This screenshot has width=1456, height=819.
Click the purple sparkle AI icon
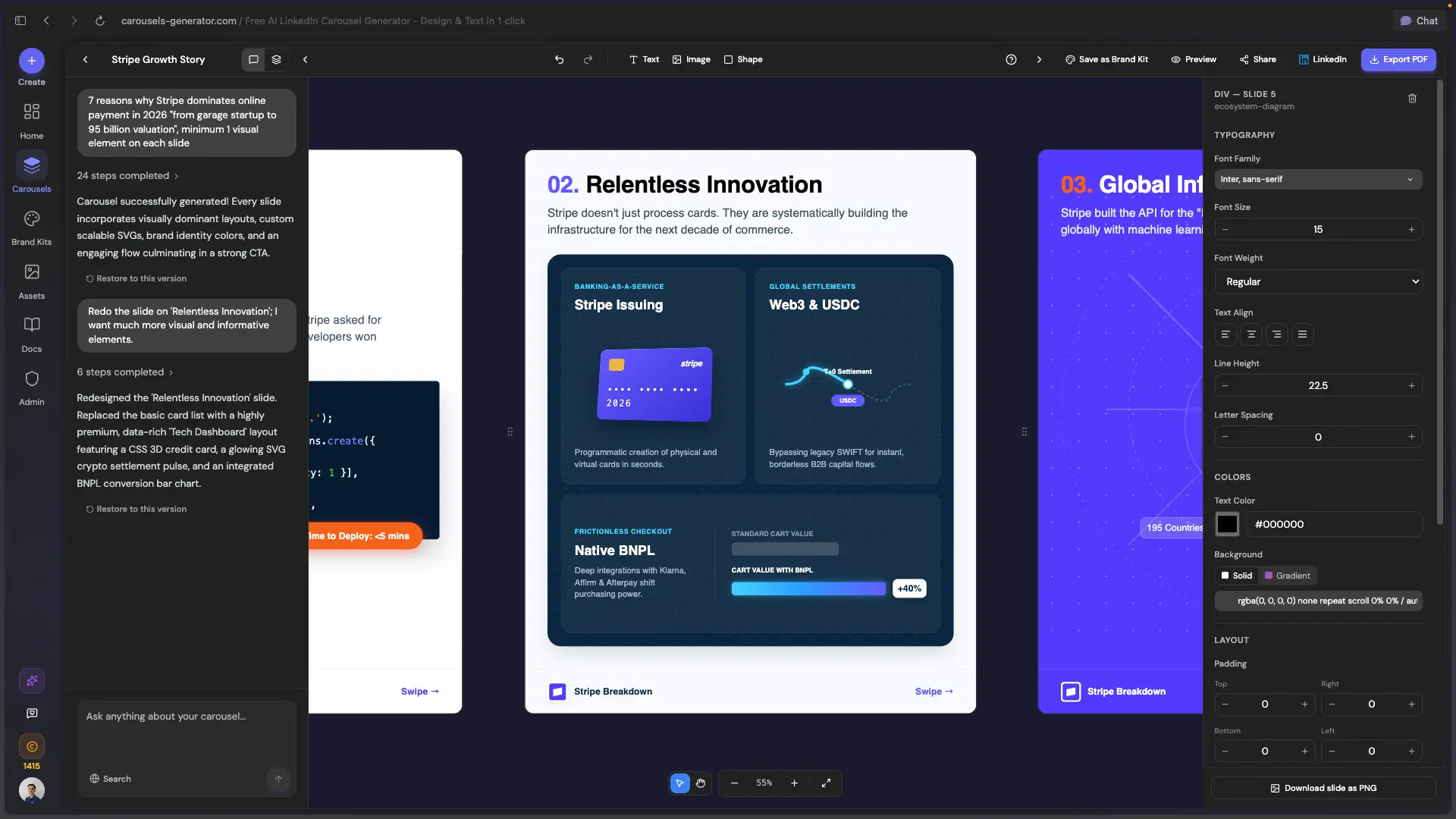(x=32, y=681)
